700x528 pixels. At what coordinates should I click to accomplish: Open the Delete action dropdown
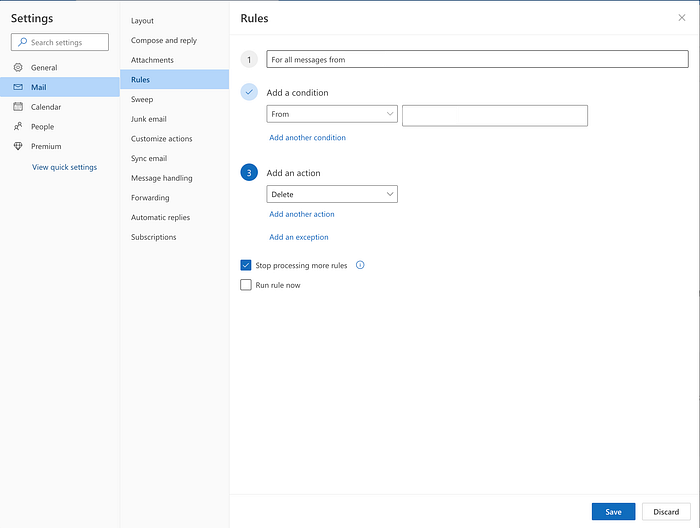(x=332, y=194)
